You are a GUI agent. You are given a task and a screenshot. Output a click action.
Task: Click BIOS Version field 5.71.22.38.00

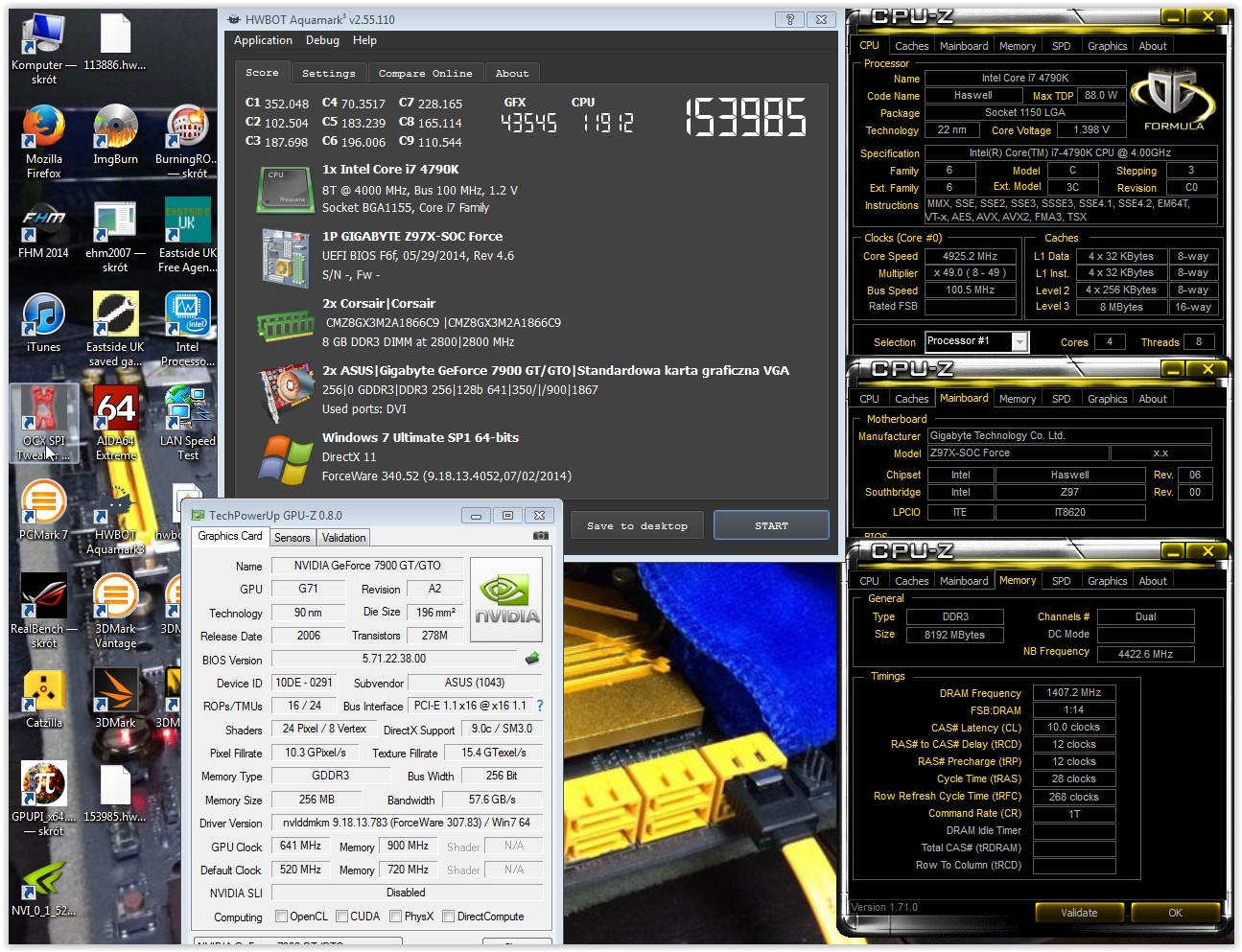pyautogui.click(x=394, y=659)
